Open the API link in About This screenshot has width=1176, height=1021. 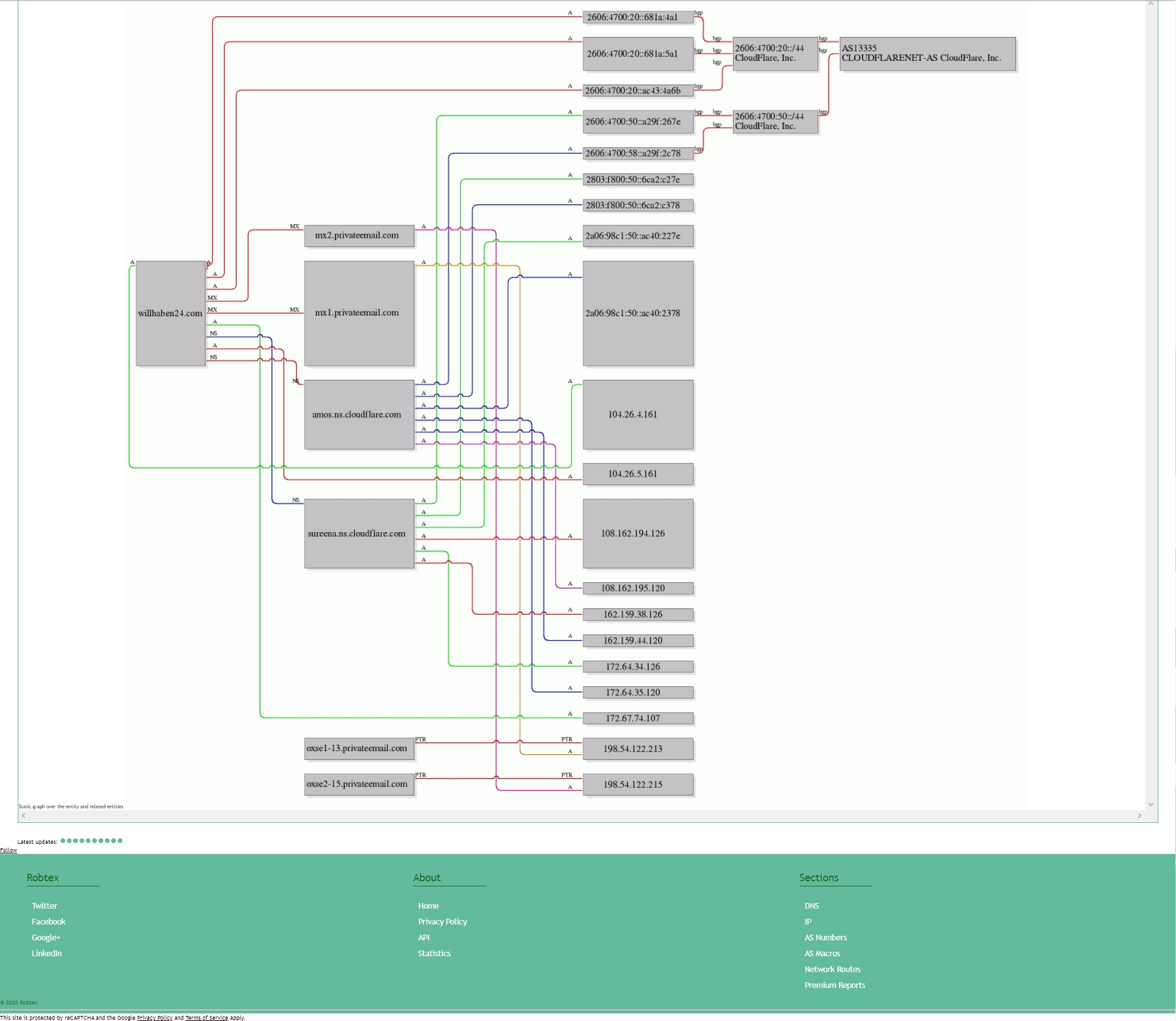click(x=424, y=938)
